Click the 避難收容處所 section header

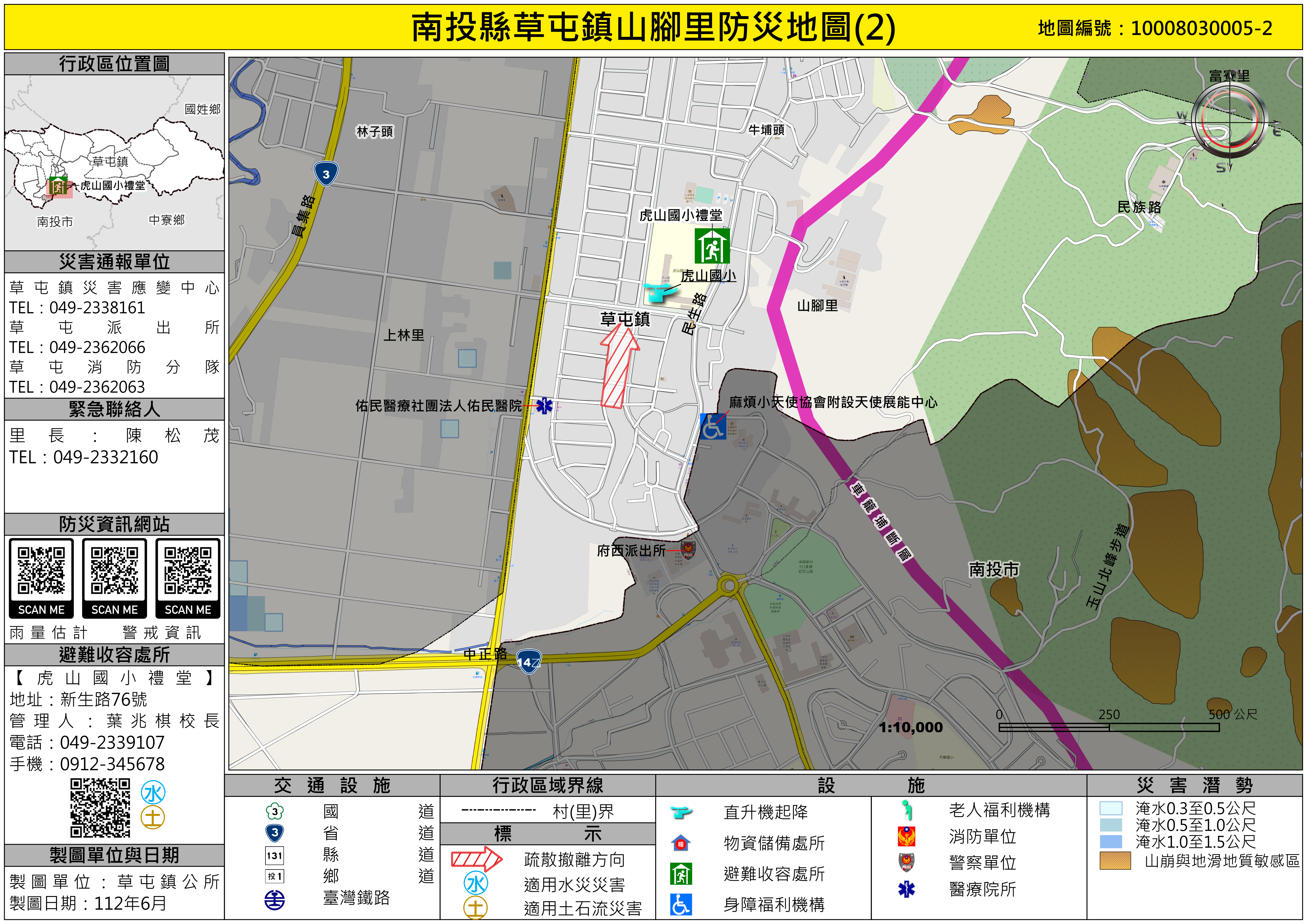[x=114, y=655]
